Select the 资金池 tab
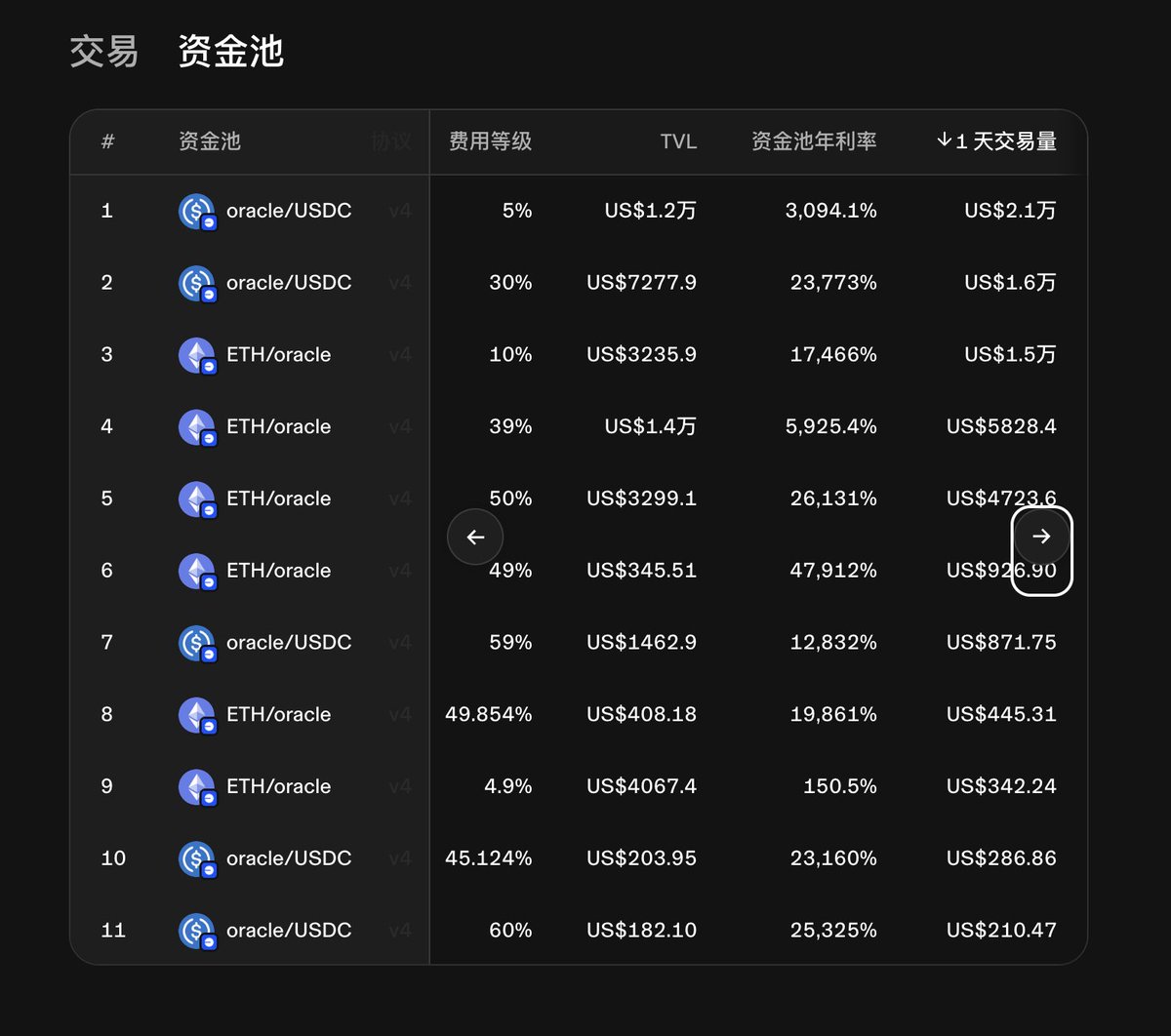The width and height of the screenshot is (1171, 1036). click(229, 52)
